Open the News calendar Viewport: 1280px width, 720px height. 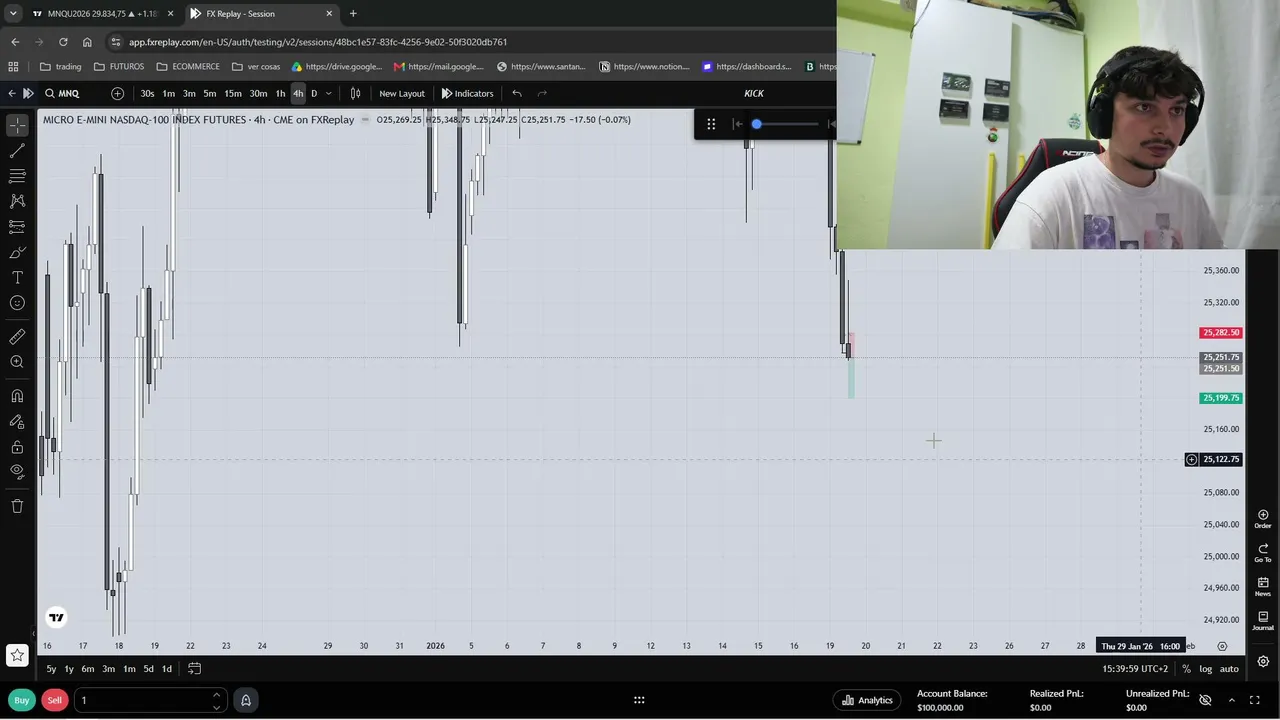pos(1263,587)
